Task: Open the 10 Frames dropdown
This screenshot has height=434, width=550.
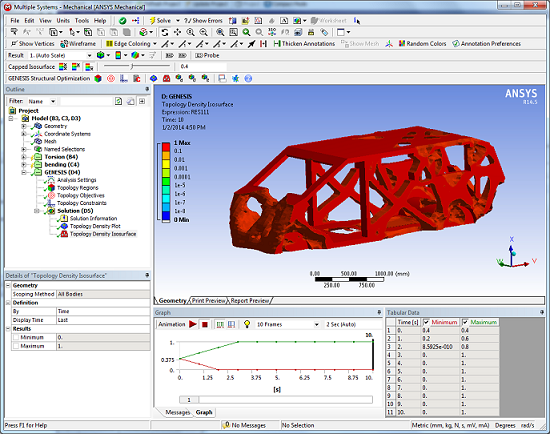Action: (288, 325)
